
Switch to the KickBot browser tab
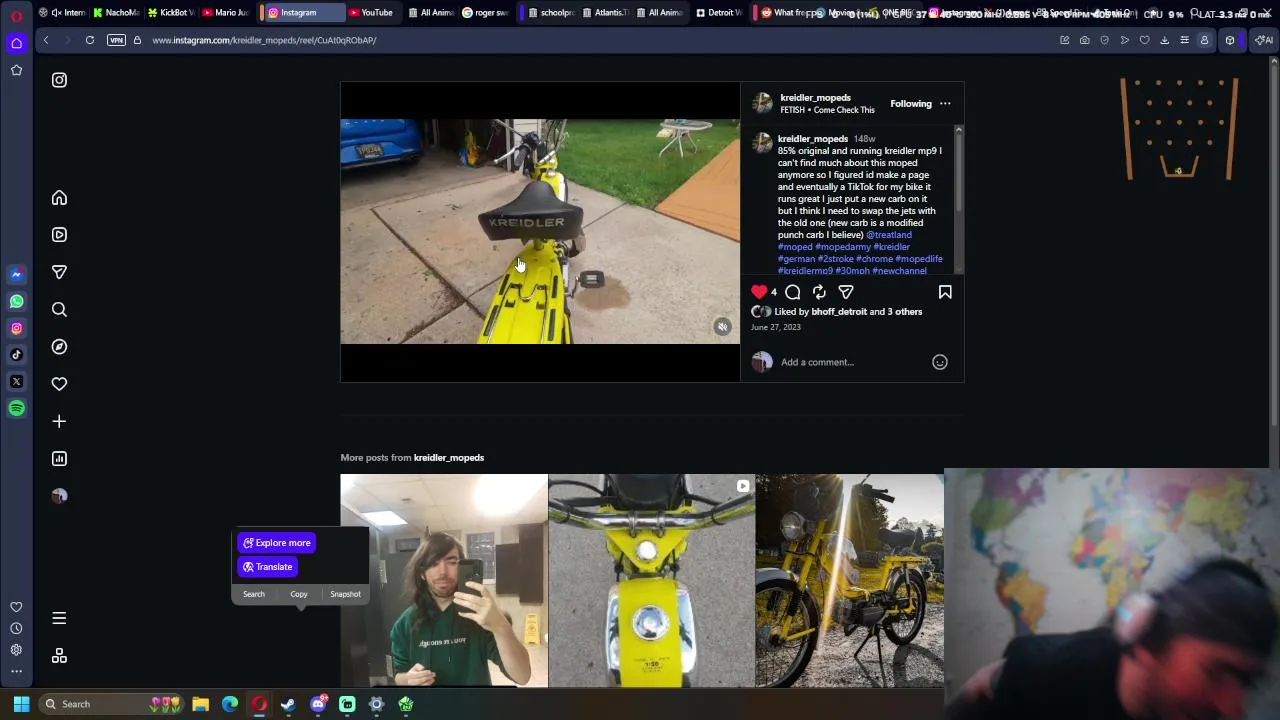172,13
